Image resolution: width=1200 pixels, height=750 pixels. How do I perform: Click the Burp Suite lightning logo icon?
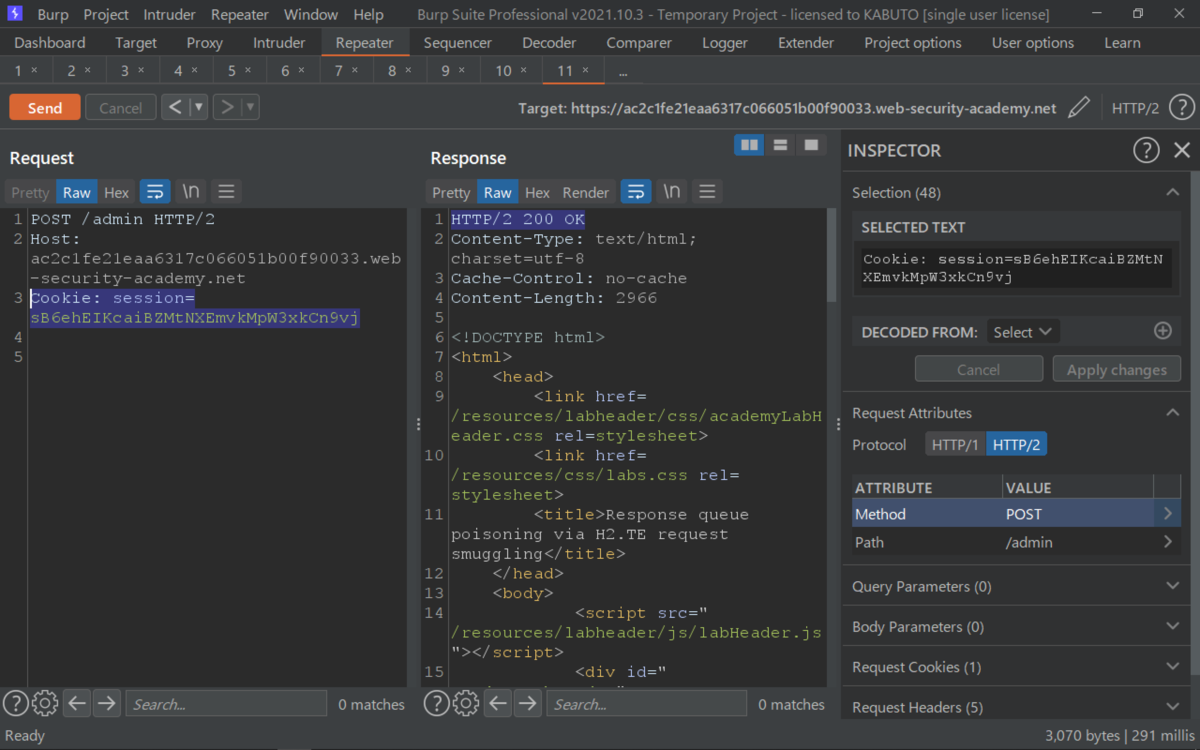[x=14, y=14]
